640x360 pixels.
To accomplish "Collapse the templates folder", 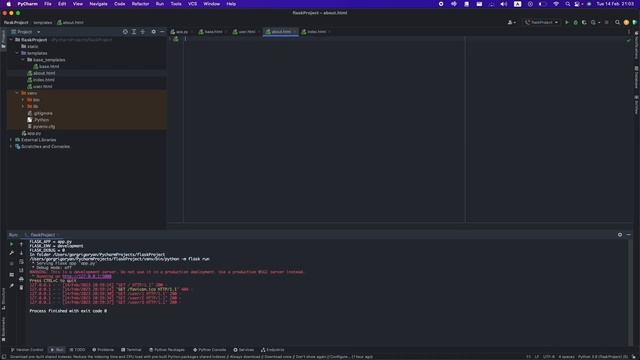I will click(x=17, y=53).
